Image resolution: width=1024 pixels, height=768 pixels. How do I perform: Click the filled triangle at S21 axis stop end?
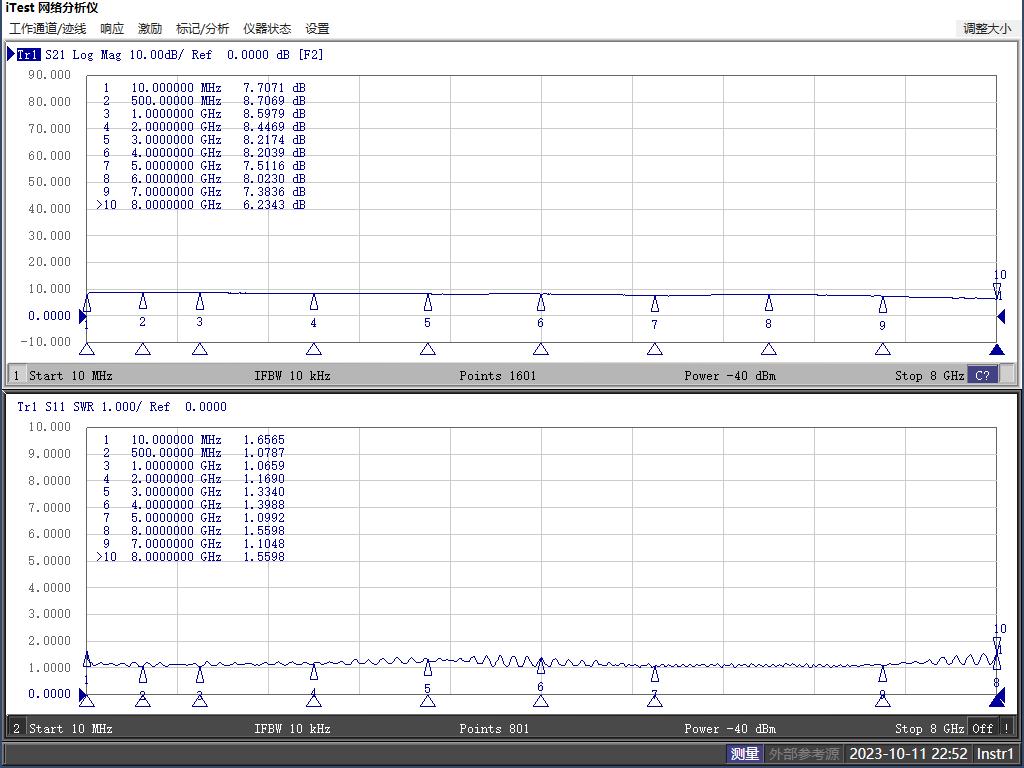(x=996, y=349)
